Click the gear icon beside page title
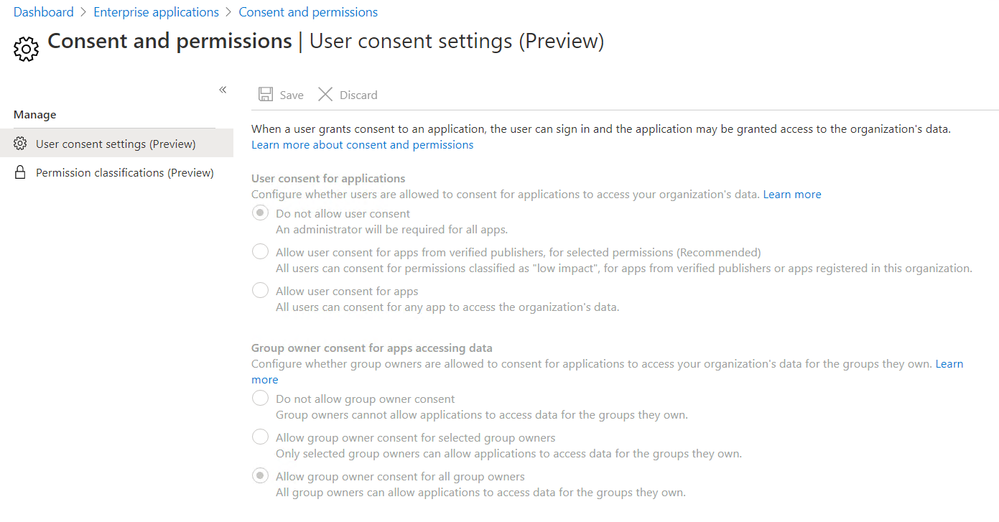Image resolution: width=999 pixels, height=522 pixels. pyautogui.click(x=26, y=47)
